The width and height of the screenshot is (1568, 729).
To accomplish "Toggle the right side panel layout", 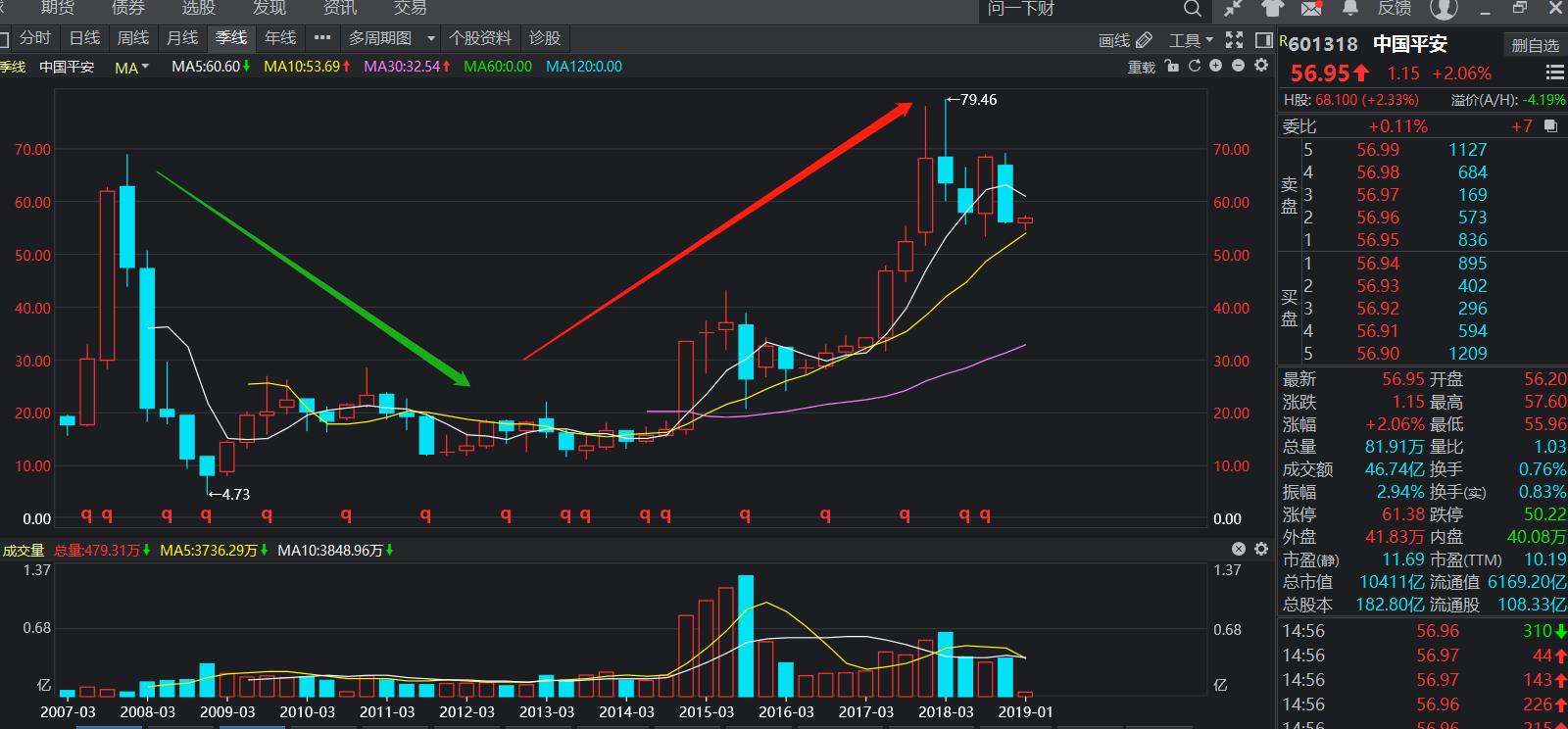I will (1263, 40).
